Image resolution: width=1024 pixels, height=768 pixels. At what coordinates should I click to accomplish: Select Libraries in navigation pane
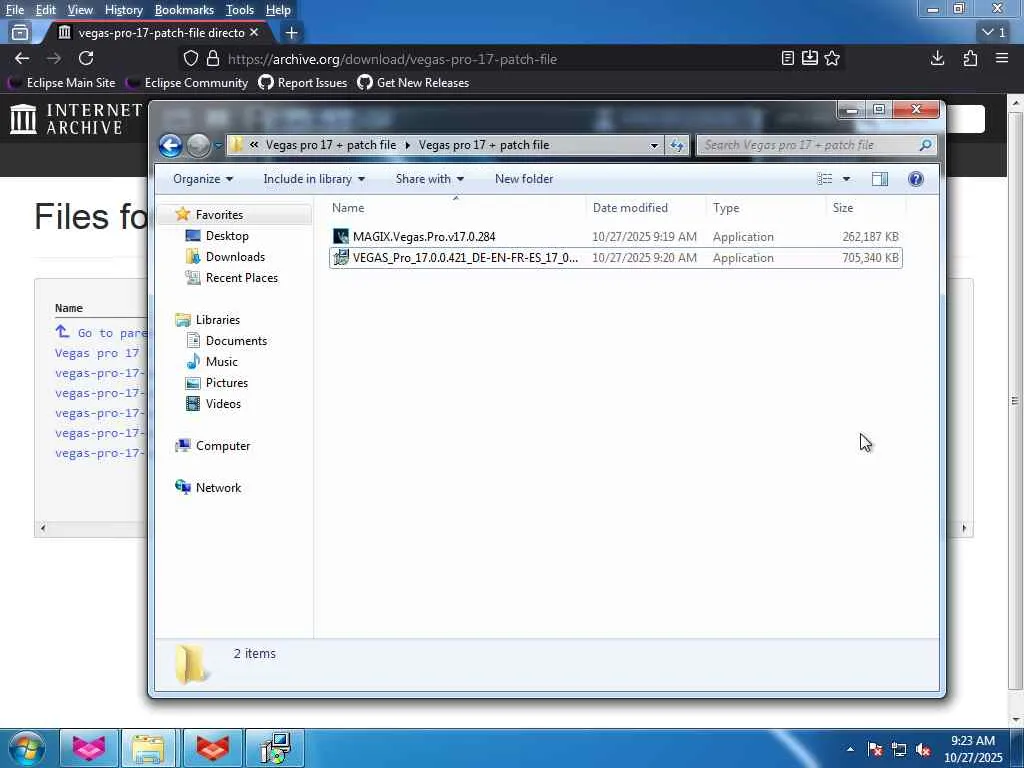pyautogui.click(x=217, y=319)
